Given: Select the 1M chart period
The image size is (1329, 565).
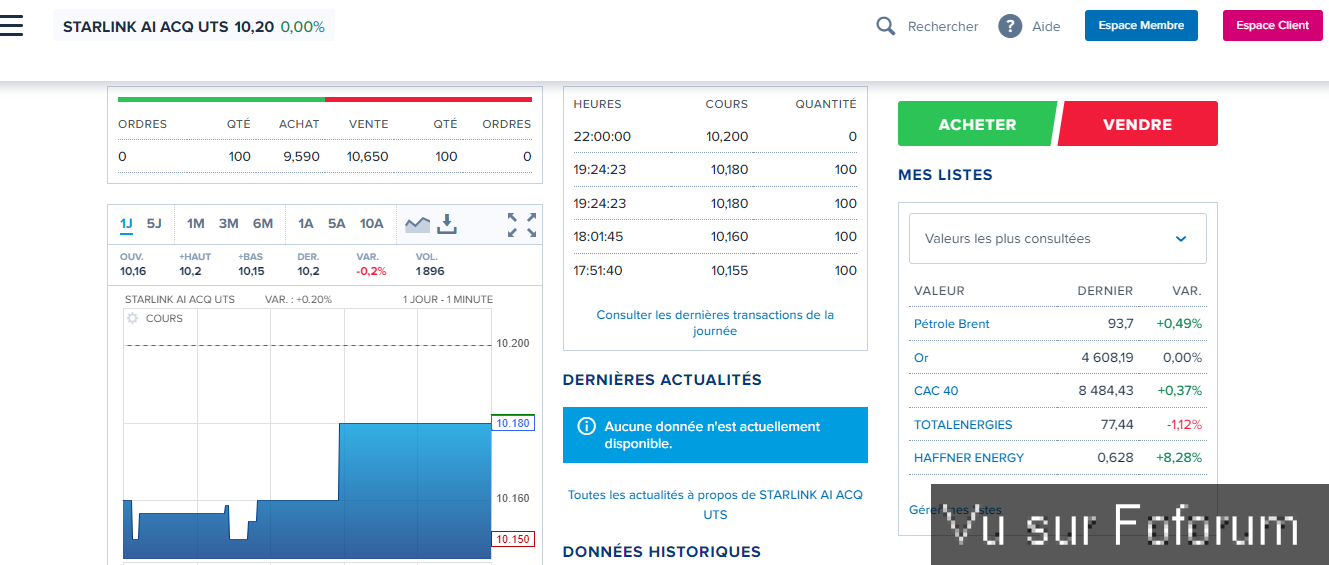Looking at the screenshot, I should [x=196, y=224].
